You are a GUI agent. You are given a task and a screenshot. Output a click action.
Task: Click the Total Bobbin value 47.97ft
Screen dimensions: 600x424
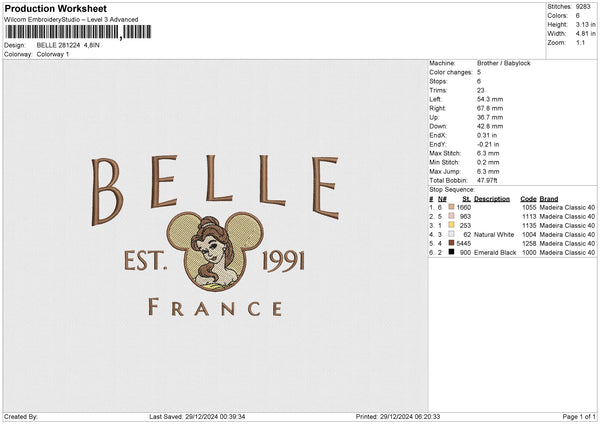click(x=487, y=180)
